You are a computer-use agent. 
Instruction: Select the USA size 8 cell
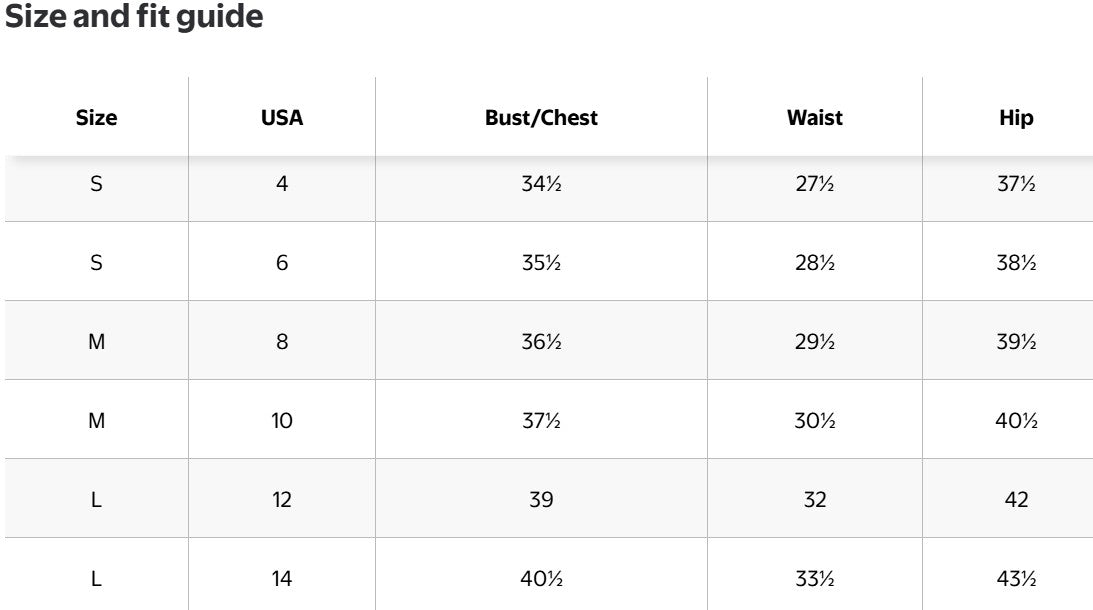click(282, 342)
